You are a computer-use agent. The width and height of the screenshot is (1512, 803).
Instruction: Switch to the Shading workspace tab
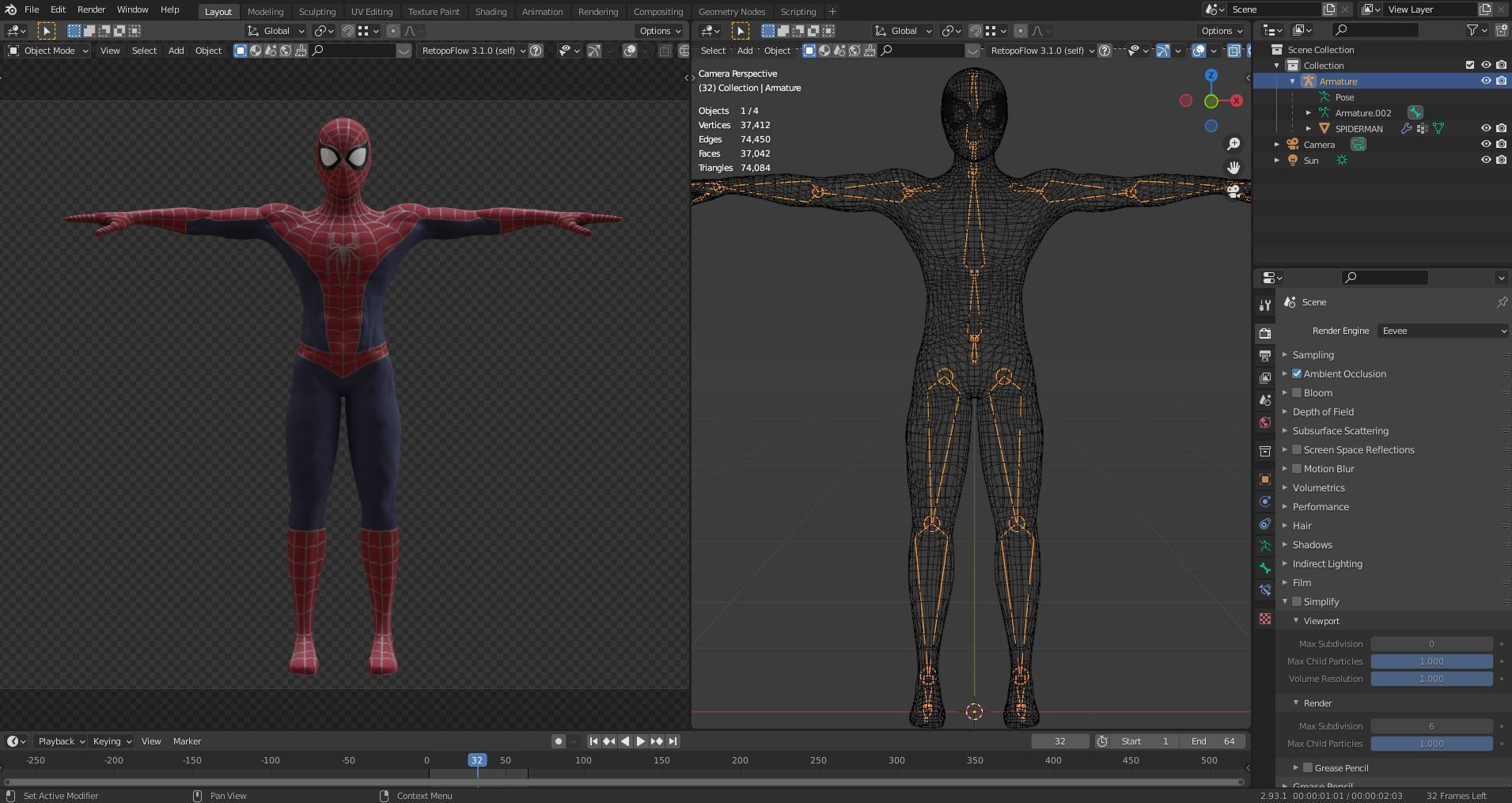coord(491,12)
